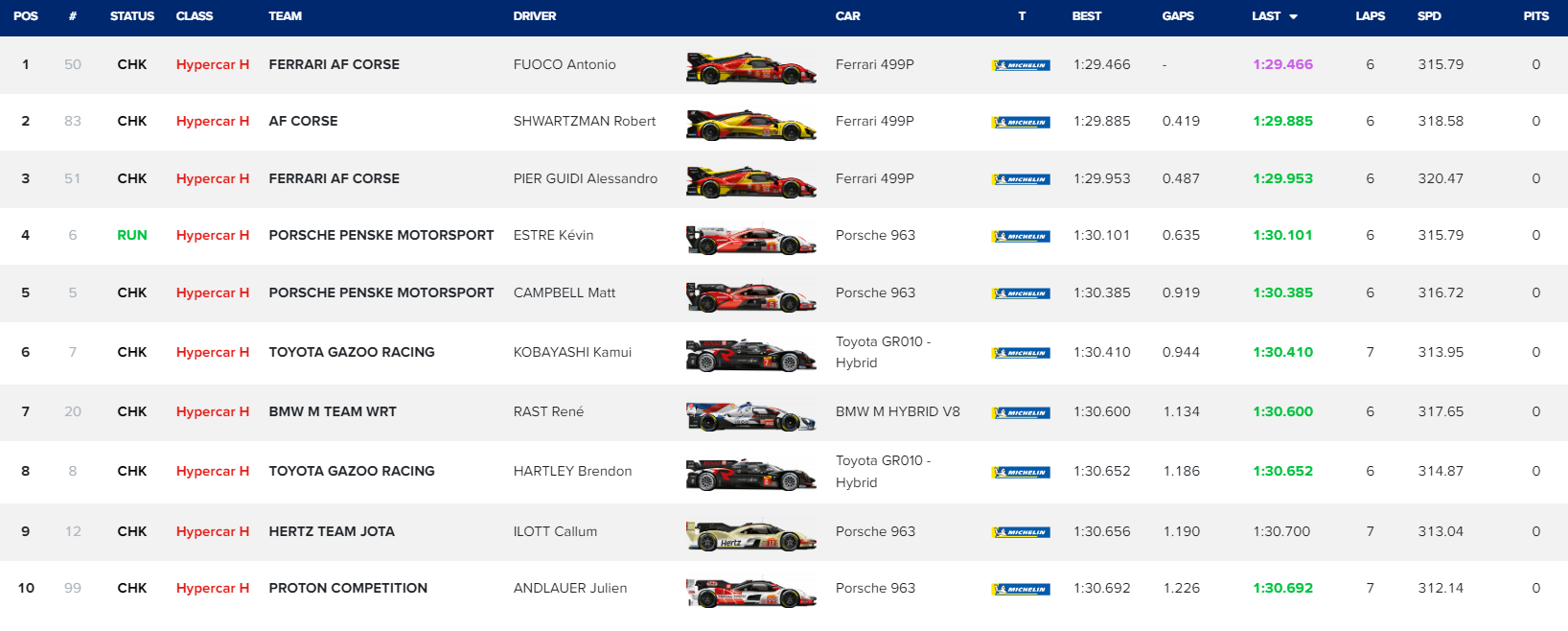Click the SPD column header

1428,16
